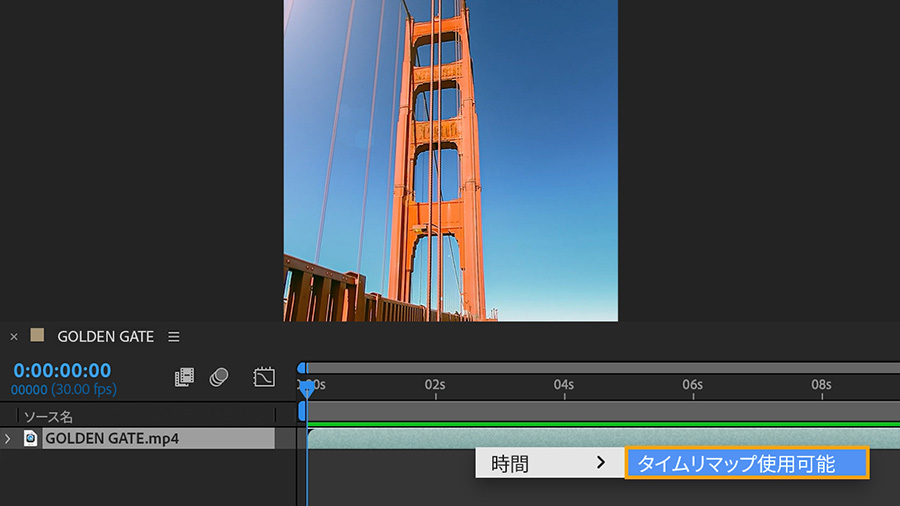Image resolution: width=900 pixels, height=506 pixels.
Task: Click the 08s mark on the time ruler
Action: click(821, 385)
